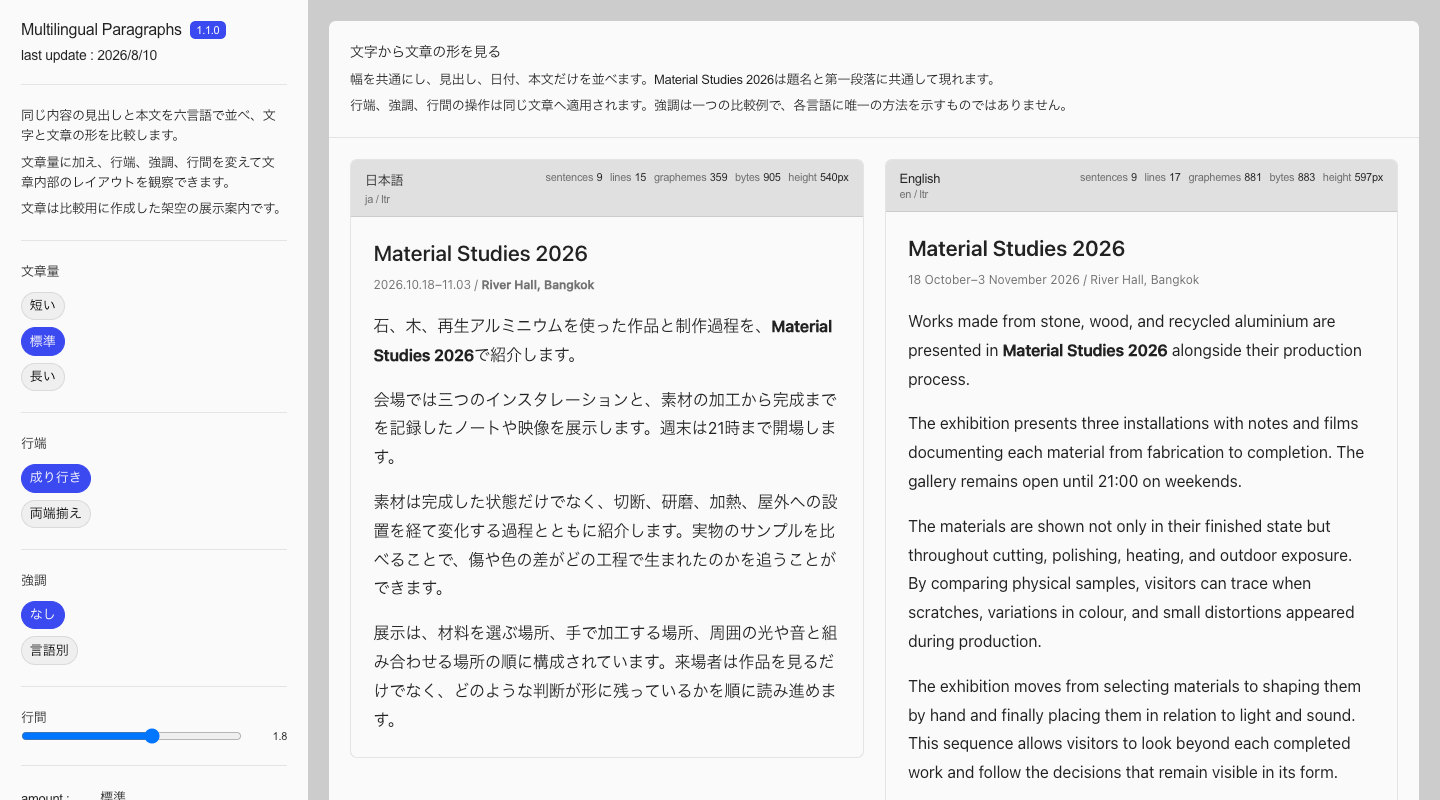Click the 文章量 section label
The image size is (1440, 800).
(x=40, y=271)
